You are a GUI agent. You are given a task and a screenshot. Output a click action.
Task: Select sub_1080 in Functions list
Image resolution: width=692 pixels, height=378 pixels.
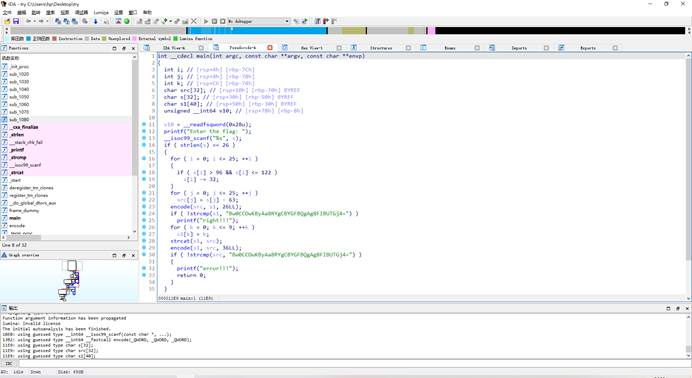pyautogui.click(x=19, y=120)
